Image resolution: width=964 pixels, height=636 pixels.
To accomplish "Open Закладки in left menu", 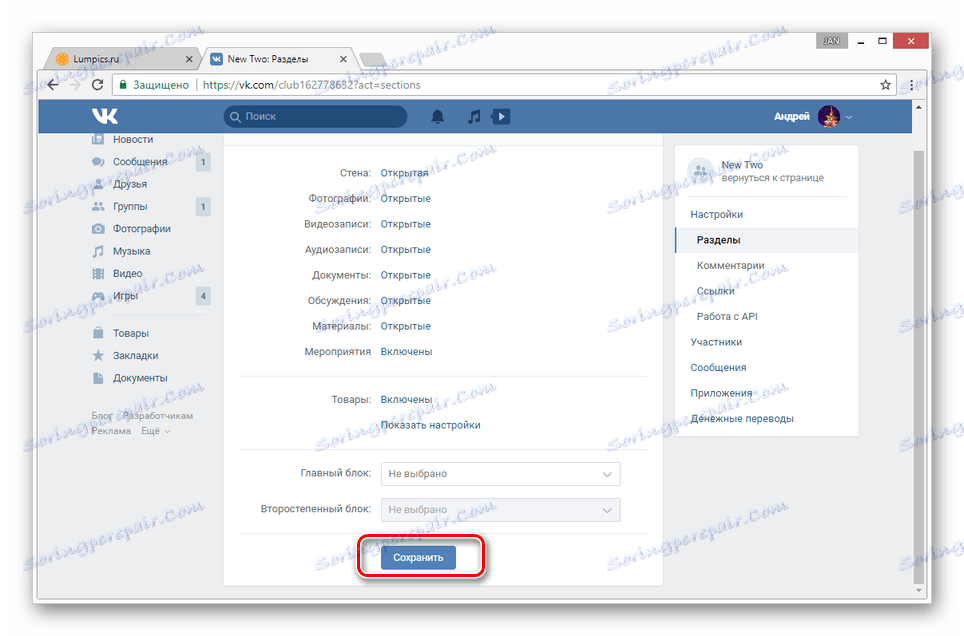I will tap(135, 356).
